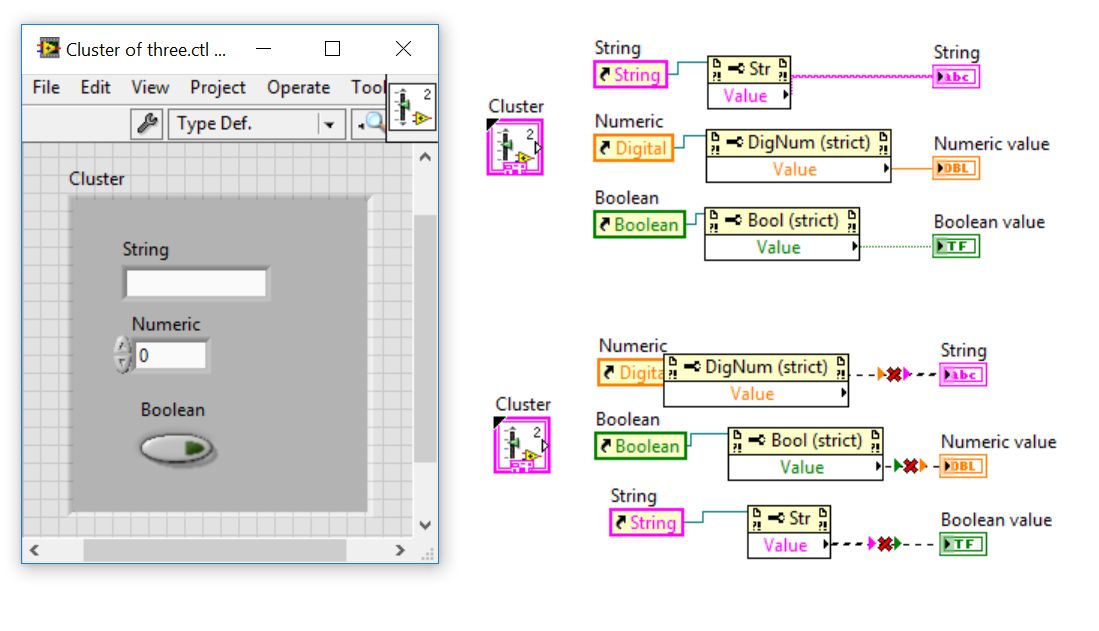1099x631 pixels.
Task: Open the Project menu
Action: pyautogui.click(x=218, y=88)
